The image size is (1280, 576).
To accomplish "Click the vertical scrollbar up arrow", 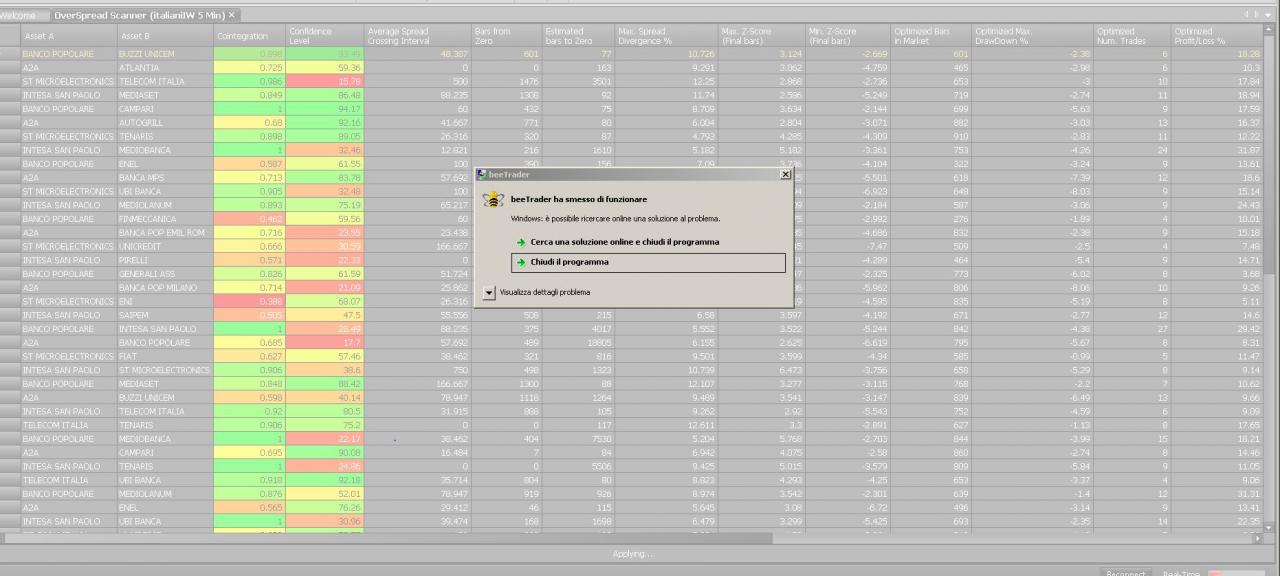I will click(x=1270, y=30).
